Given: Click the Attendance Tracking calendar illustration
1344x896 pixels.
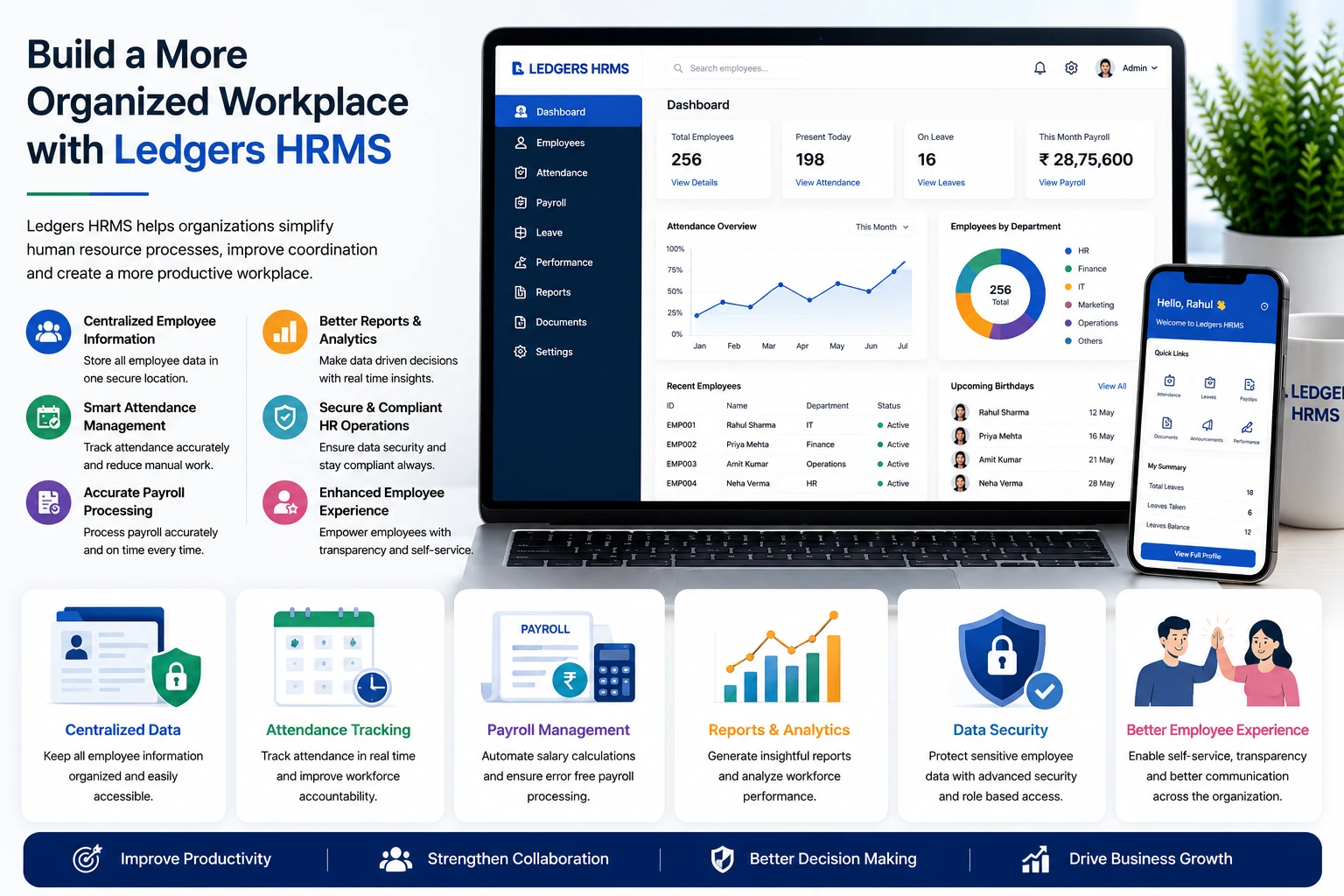Looking at the screenshot, I should click(332, 658).
